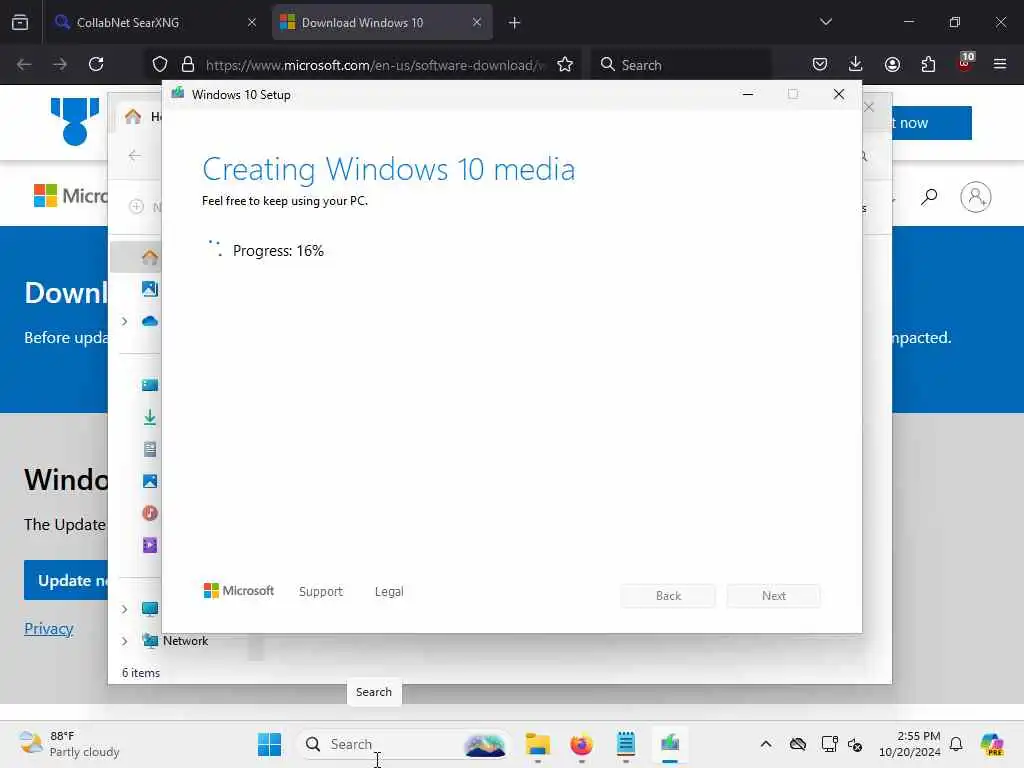Click the Back button in Setup
Screen dimensions: 1024x768
(x=668, y=596)
